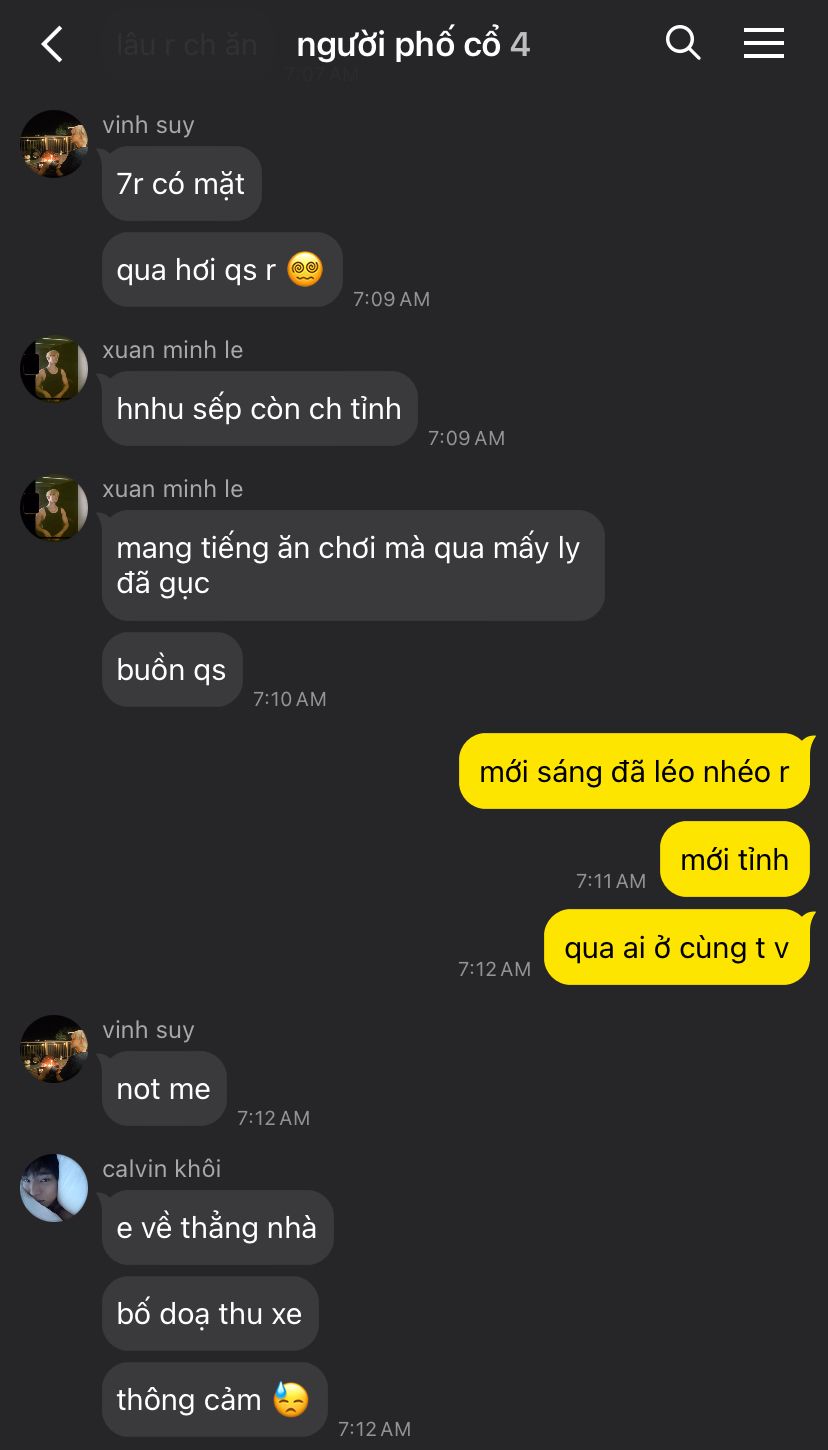Tap xuan minh le's avatar beside 'hnhu sếp'
The height and width of the screenshot is (1450, 828).
point(54,369)
